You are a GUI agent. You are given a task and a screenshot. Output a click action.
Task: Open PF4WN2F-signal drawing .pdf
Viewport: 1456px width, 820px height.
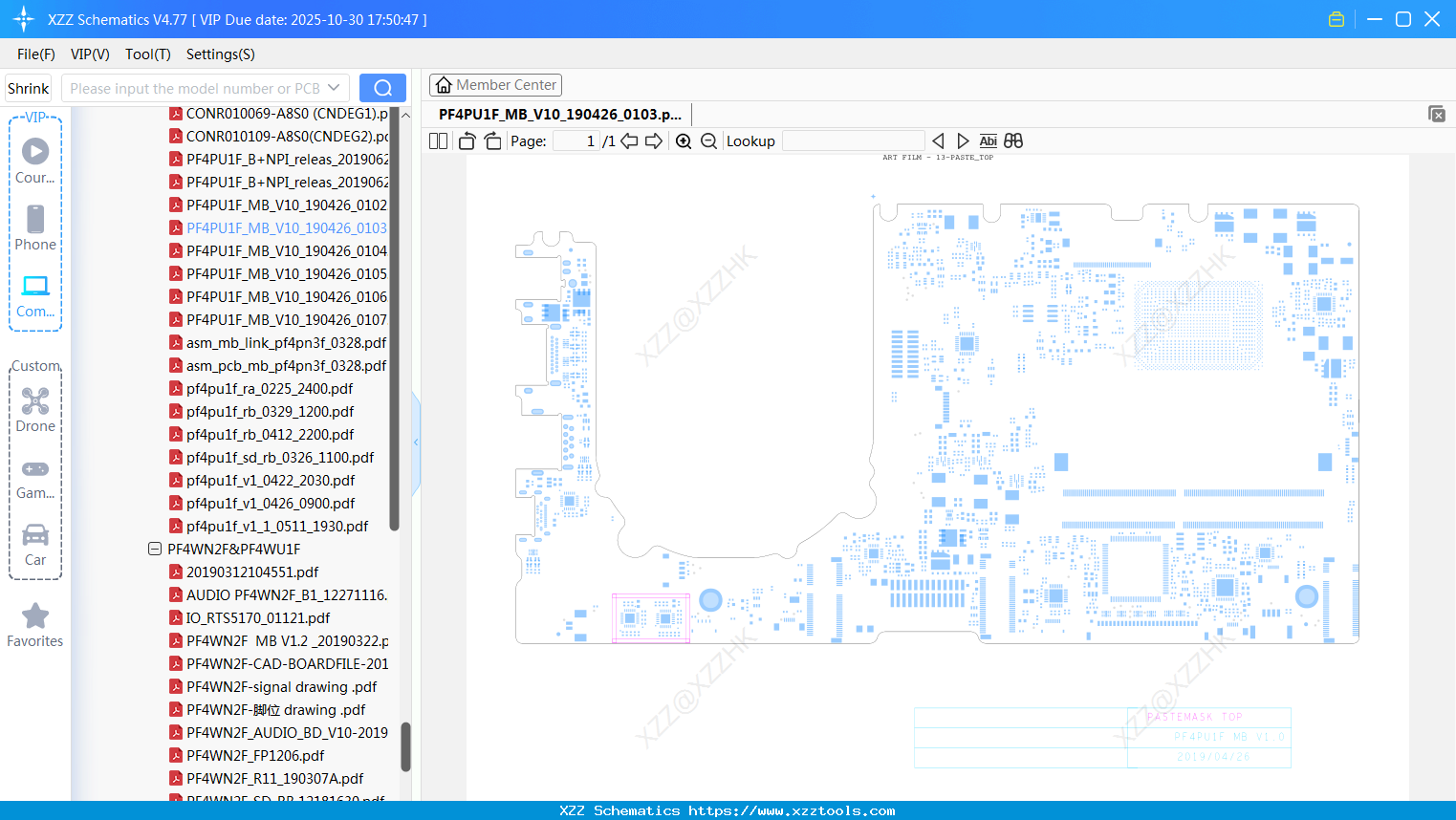281,687
